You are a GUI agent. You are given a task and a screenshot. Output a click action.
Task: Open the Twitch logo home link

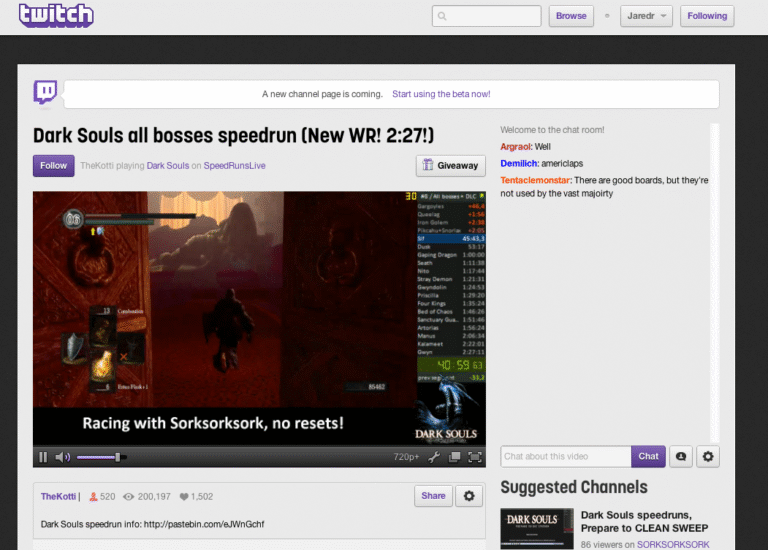(x=56, y=15)
